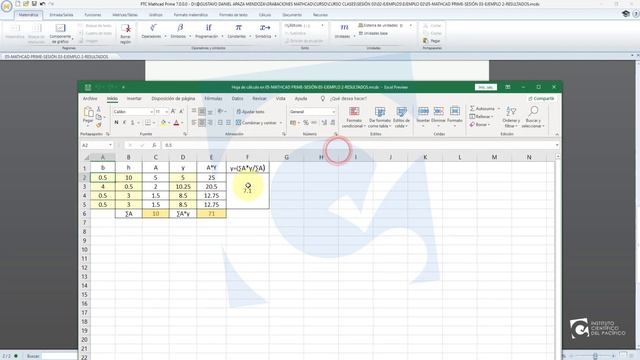Select cell E6 with value 71

coord(211,213)
